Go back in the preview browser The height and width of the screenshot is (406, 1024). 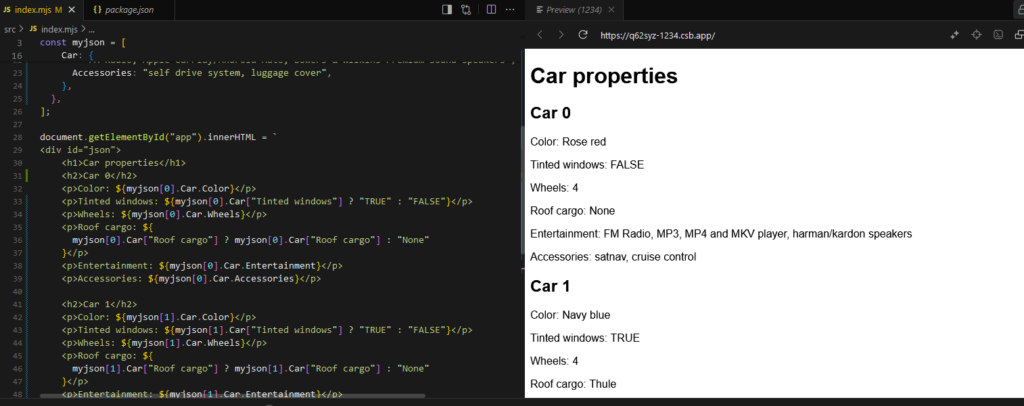(540, 35)
